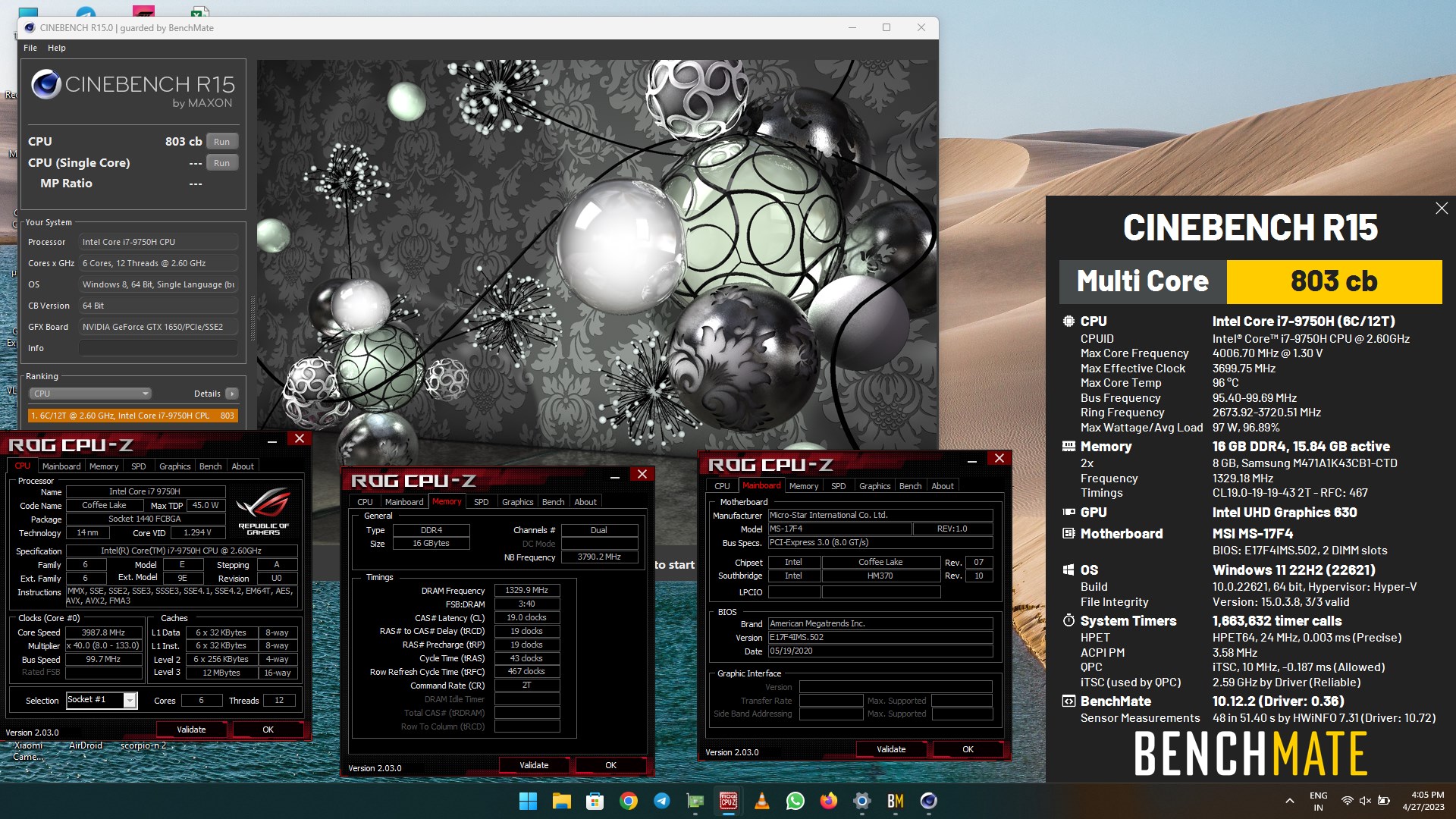
Task: Click the yellow 803 cb score box
Action: pos(1334,281)
